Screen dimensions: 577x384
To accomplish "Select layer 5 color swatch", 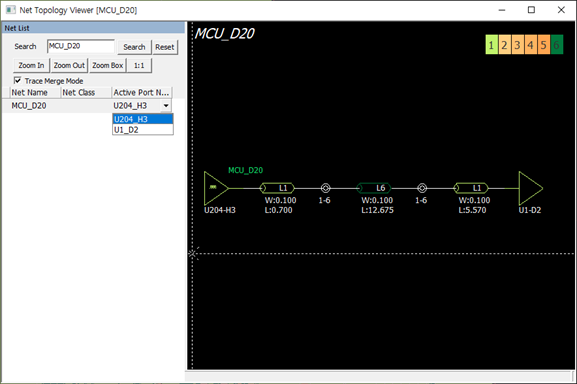I will coord(544,45).
